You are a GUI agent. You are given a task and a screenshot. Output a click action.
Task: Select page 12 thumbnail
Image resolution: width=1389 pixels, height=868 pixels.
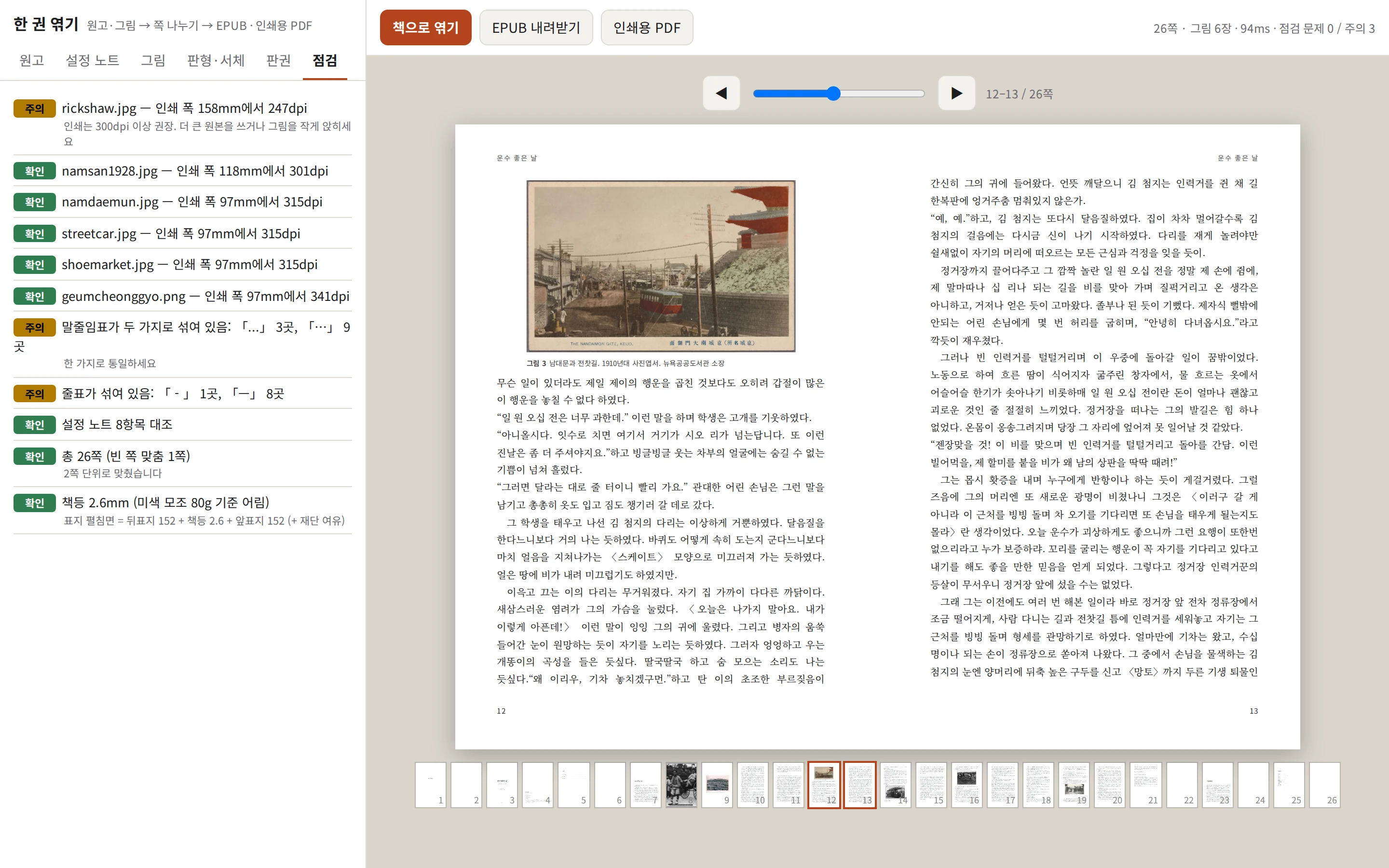coord(824,785)
